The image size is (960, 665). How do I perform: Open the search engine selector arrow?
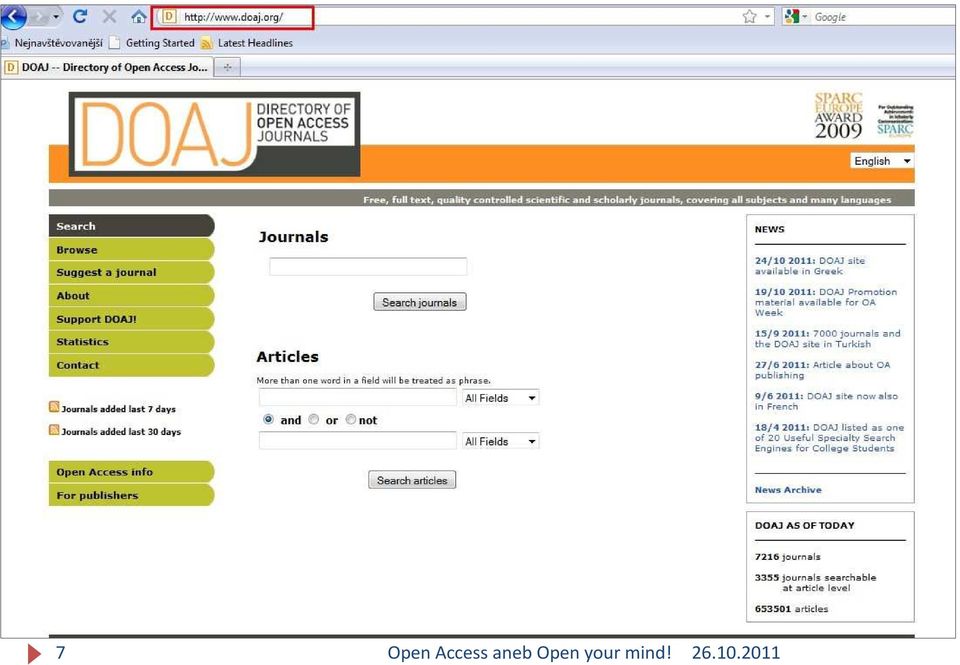click(x=804, y=17)
